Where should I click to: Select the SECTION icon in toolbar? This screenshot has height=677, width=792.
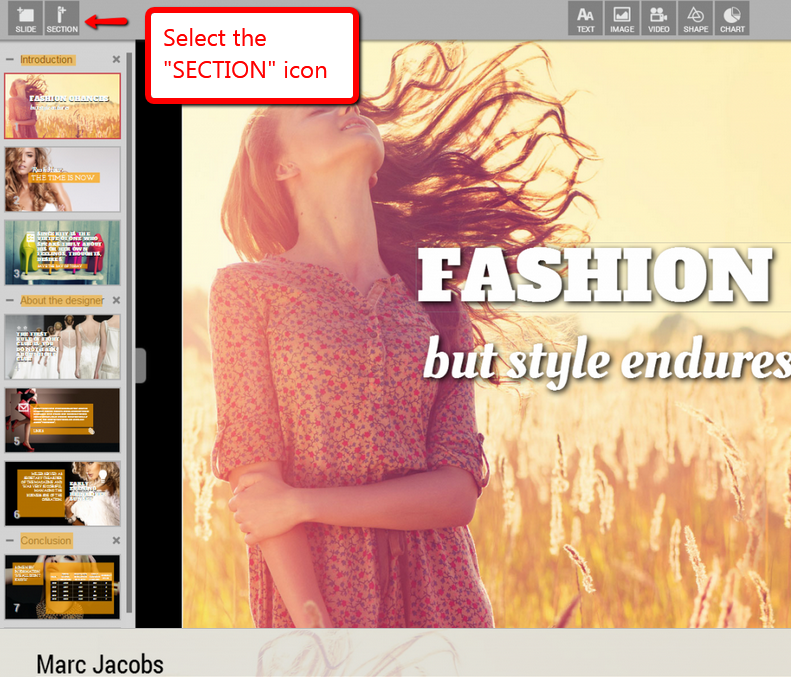62,18
